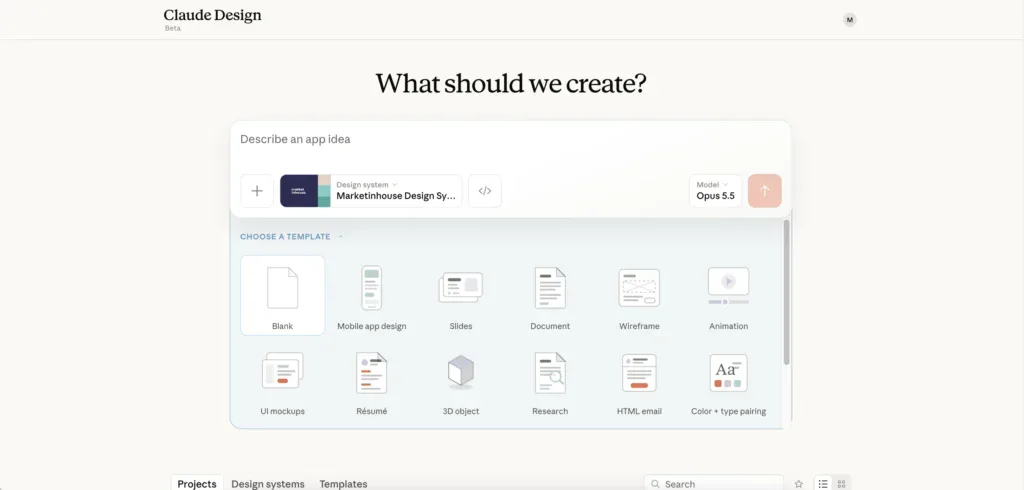1024x490 pixels.
Task: Click the "What should we create?" heading
Action: click(x=511, y=84)
